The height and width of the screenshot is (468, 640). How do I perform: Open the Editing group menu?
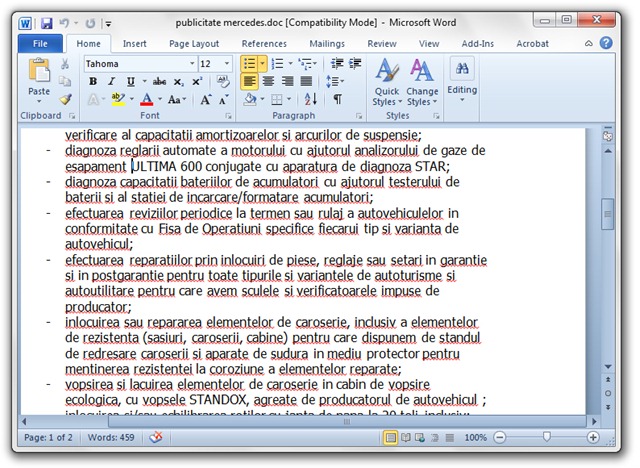(462, 80)
